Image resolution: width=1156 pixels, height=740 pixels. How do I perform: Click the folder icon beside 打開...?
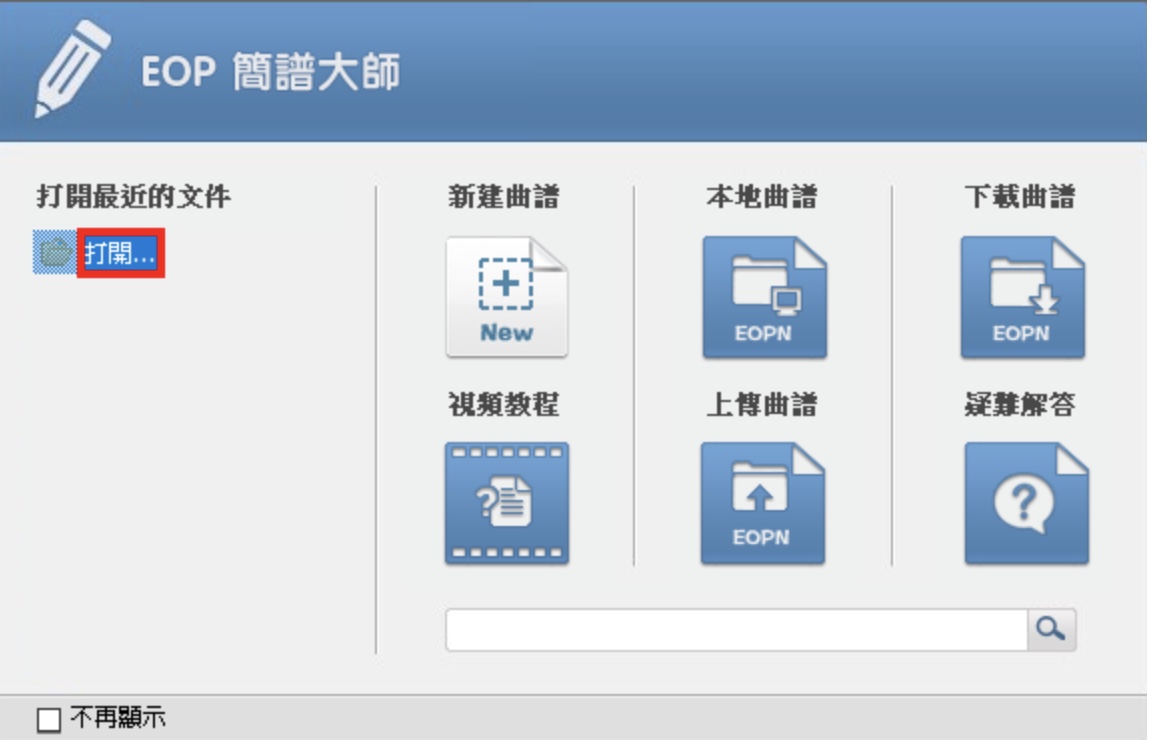[x=55, y=253]
